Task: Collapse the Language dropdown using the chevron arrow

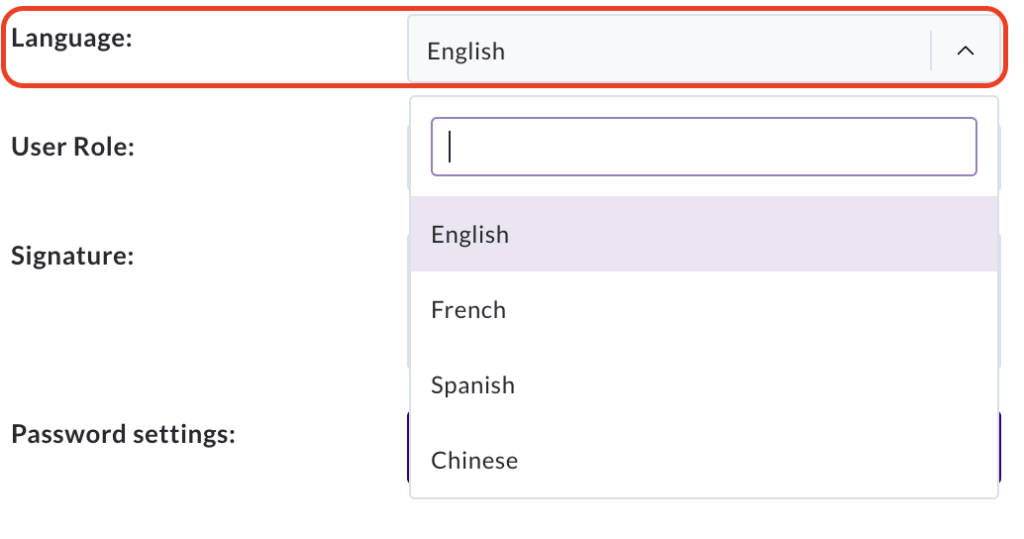Action: tap(965, 50)
